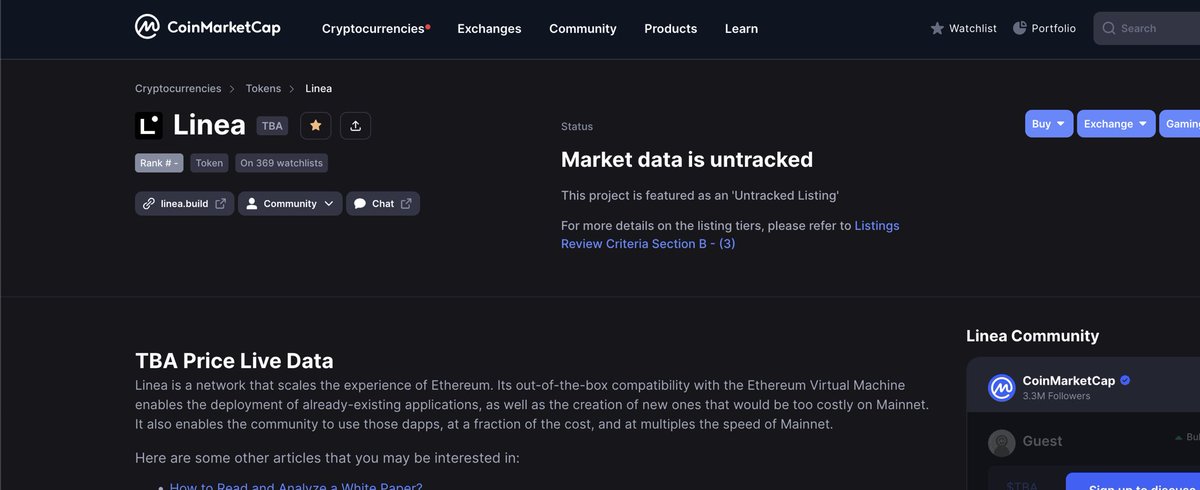Expand the Buy dropdown
Image resolution: width=1200 pixels, height=490 pixels.
pyautogui.click(x=1049, y=124)
